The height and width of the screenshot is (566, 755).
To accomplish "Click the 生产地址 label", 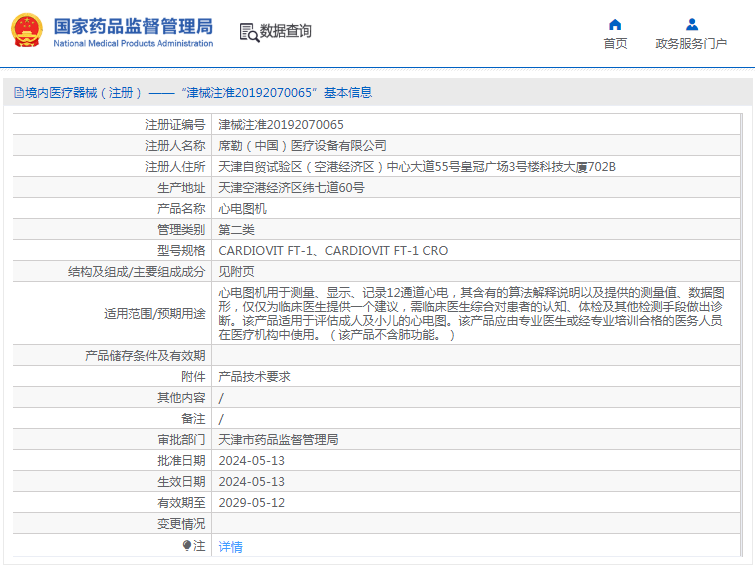I will pos(181,188).
